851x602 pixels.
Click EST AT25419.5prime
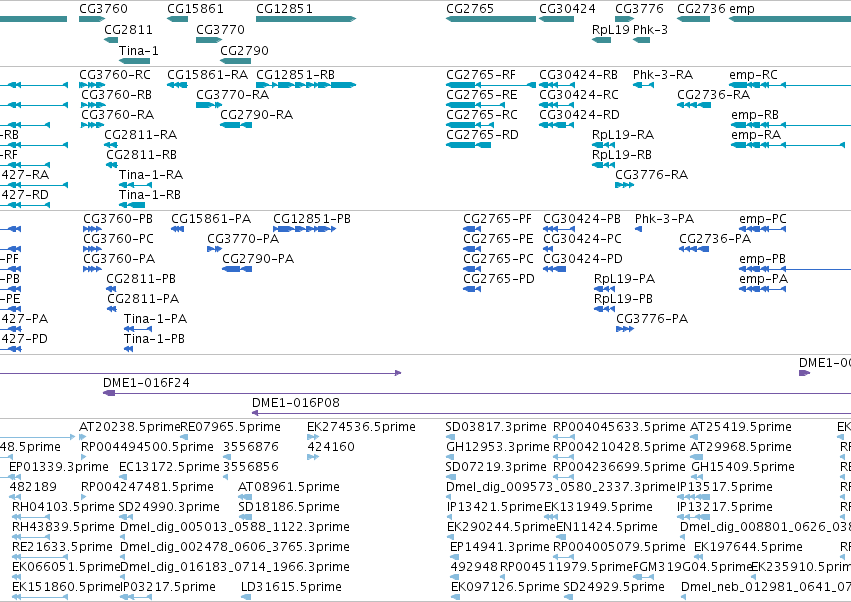click(x=694, y=437)
